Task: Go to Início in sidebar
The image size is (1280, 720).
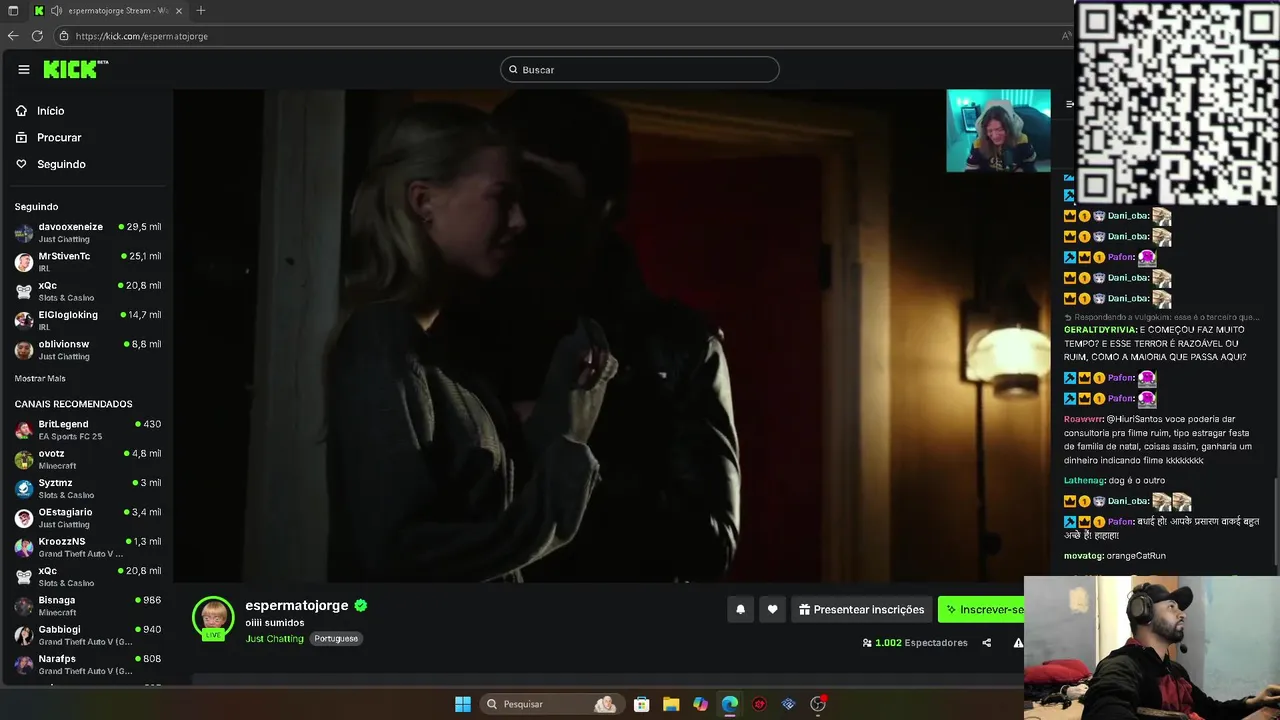Action: (50, 111)
